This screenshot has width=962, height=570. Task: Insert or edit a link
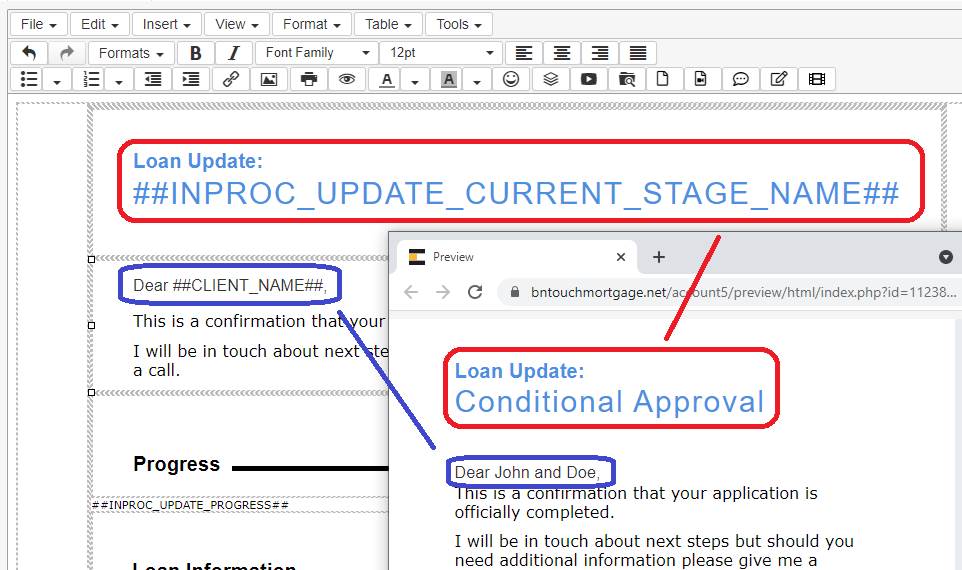[231, 79]
